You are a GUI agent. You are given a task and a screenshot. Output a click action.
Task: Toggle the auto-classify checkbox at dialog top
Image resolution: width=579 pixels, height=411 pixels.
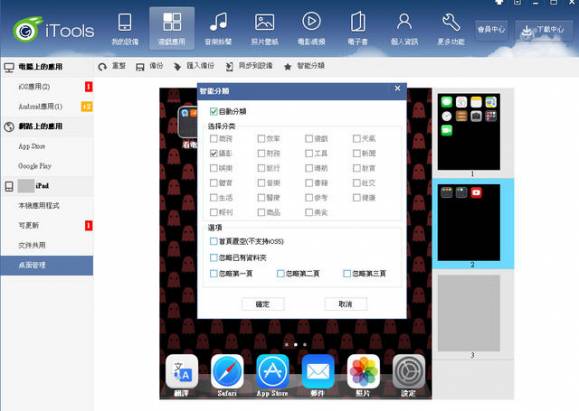(213, 111)
